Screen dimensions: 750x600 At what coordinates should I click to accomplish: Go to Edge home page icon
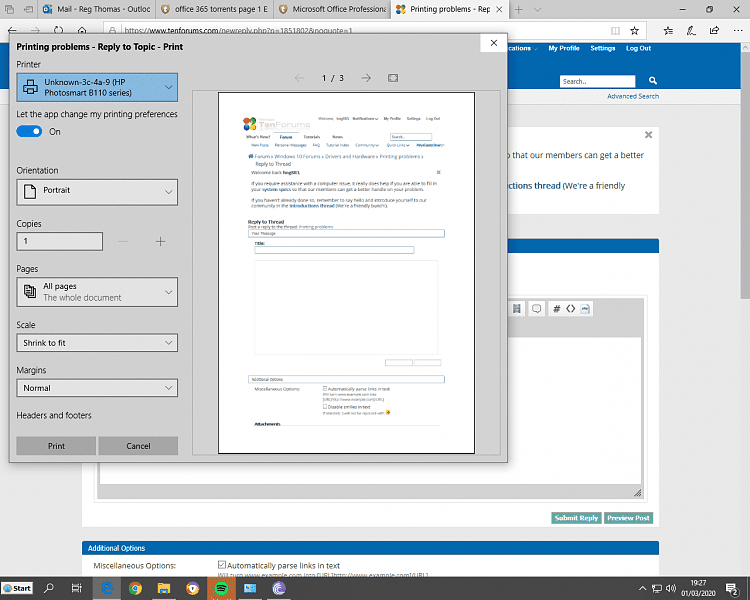pyautogui.click(x=82, y=31)
